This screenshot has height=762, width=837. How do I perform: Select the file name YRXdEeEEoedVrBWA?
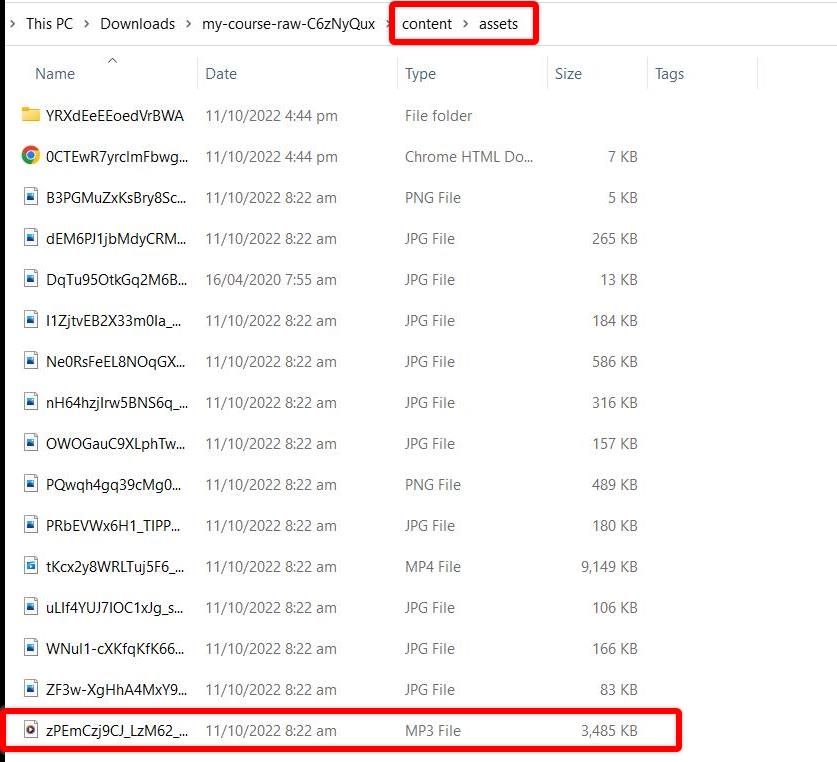tap(115, 115)
